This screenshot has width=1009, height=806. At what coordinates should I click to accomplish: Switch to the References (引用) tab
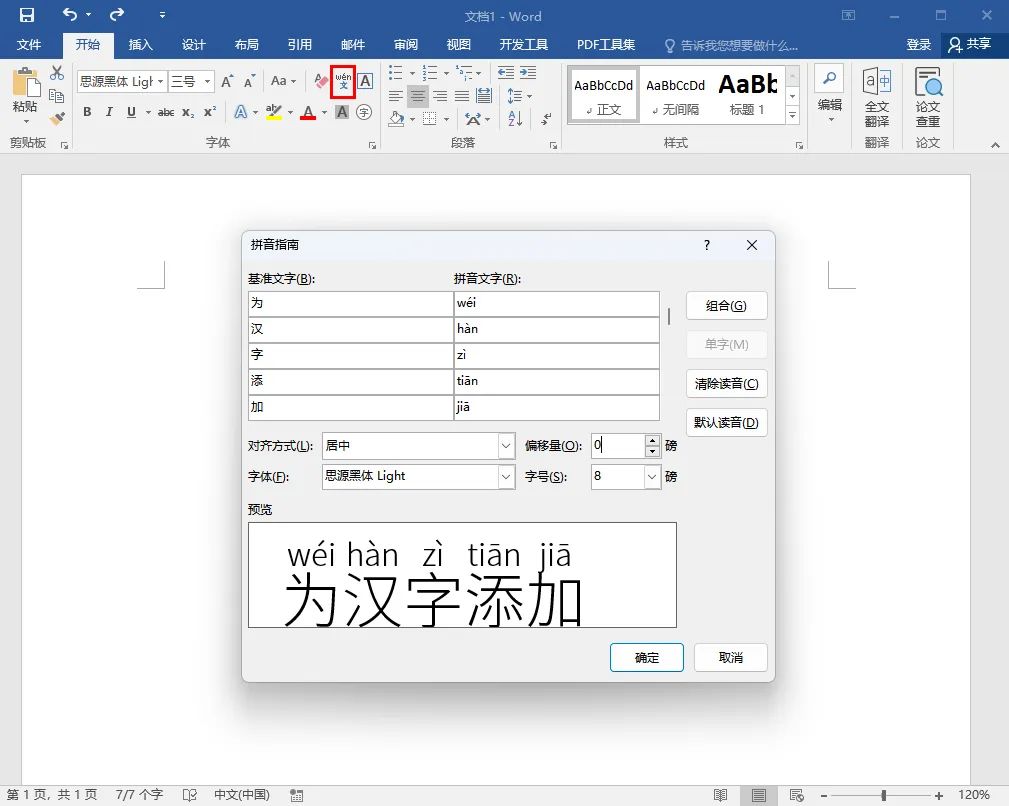299,44
